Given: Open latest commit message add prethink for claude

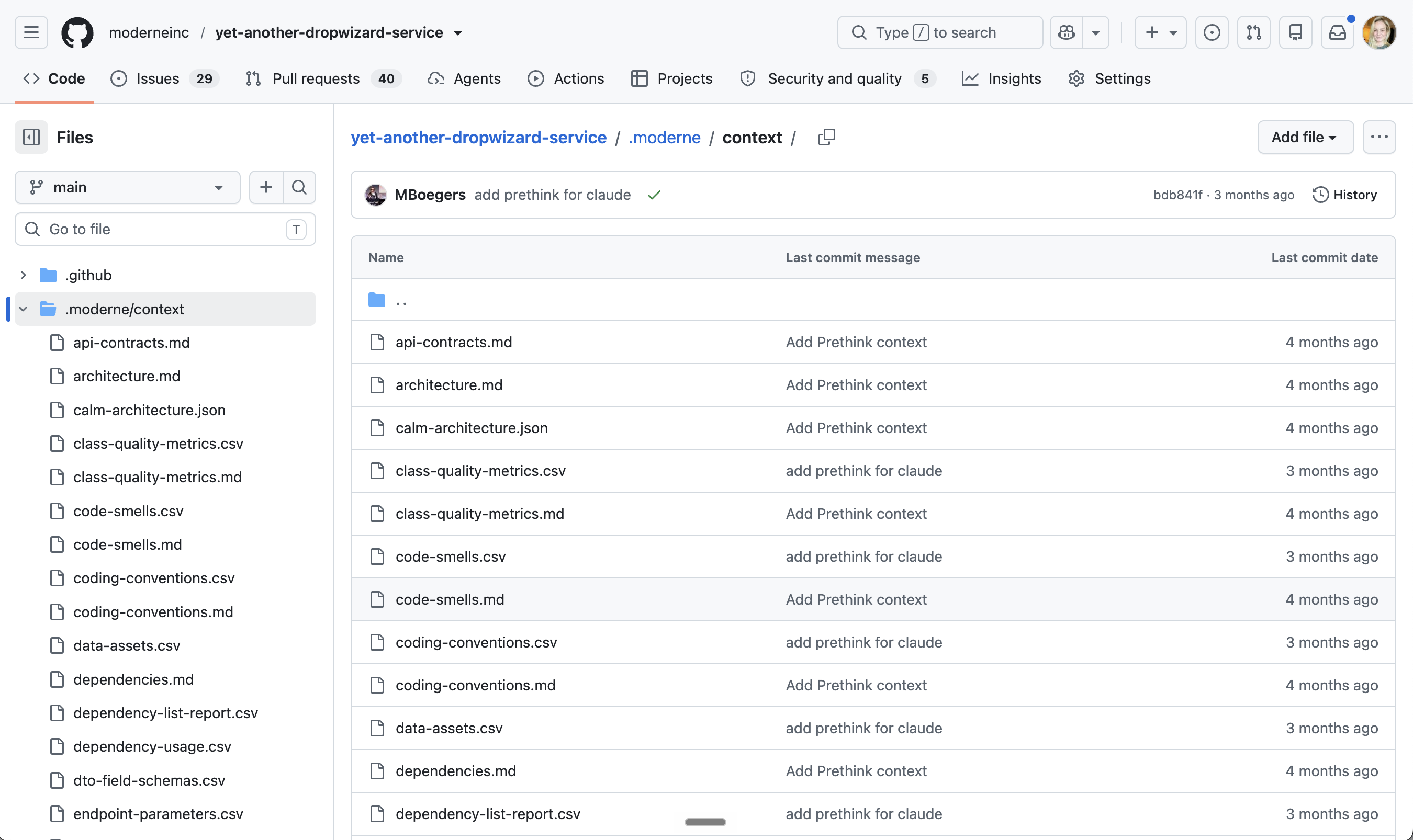Looking at the screenshot, I should click(x=552, y=195).
